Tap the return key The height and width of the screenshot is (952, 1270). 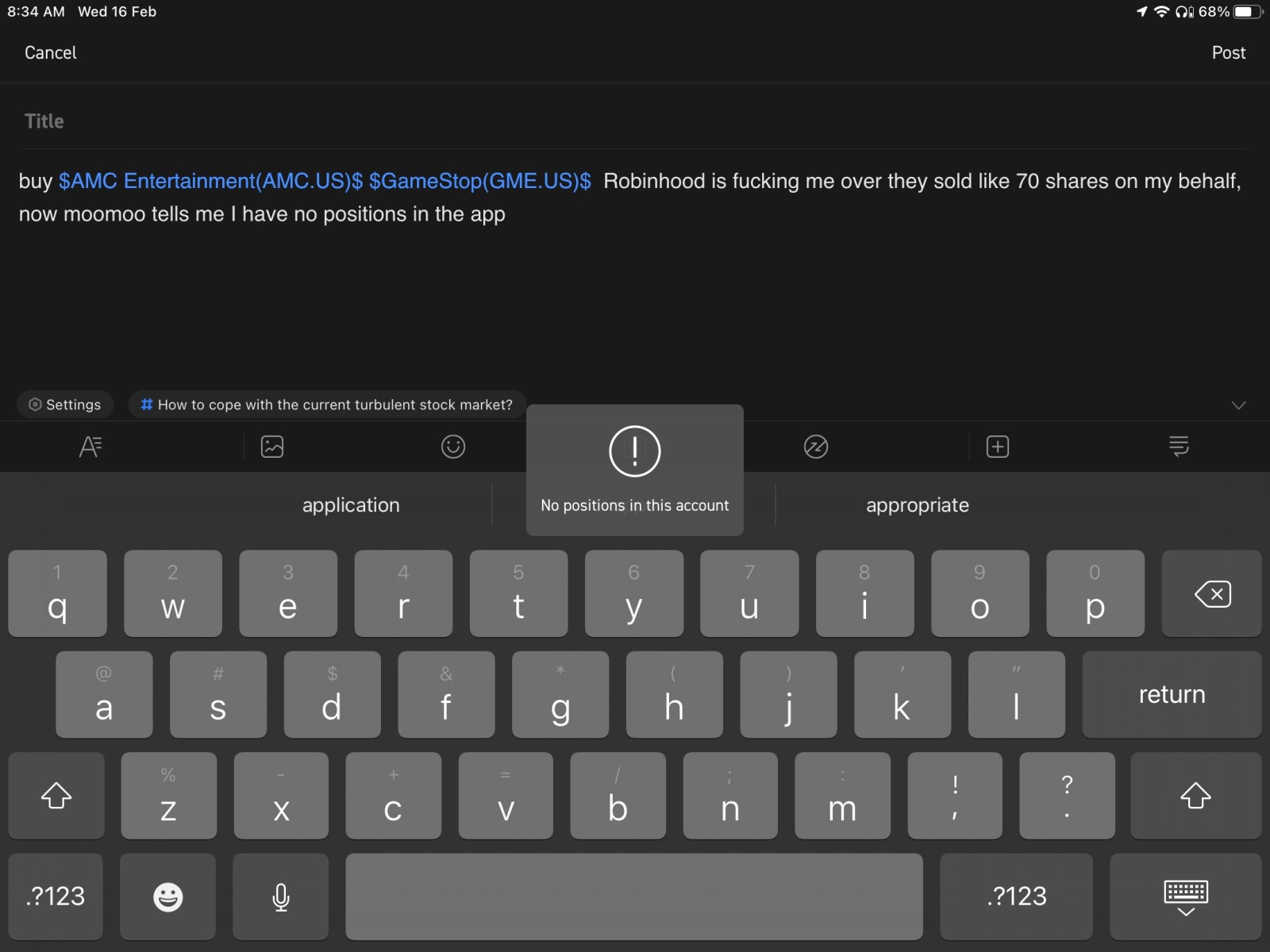(x=1172, y=694)
